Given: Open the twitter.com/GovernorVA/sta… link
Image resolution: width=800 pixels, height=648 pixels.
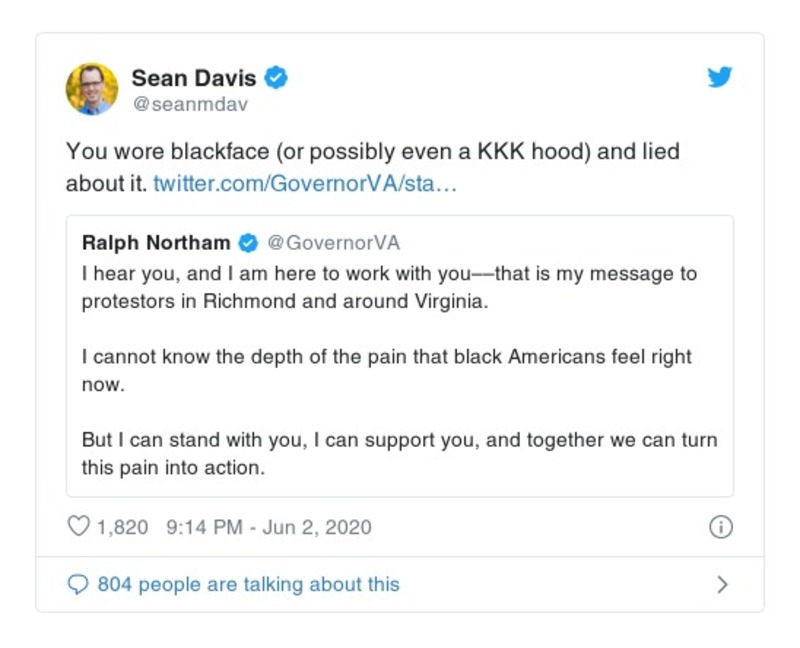Looking at the screenshot, I should pyautogui.click(x=305, y=185).
